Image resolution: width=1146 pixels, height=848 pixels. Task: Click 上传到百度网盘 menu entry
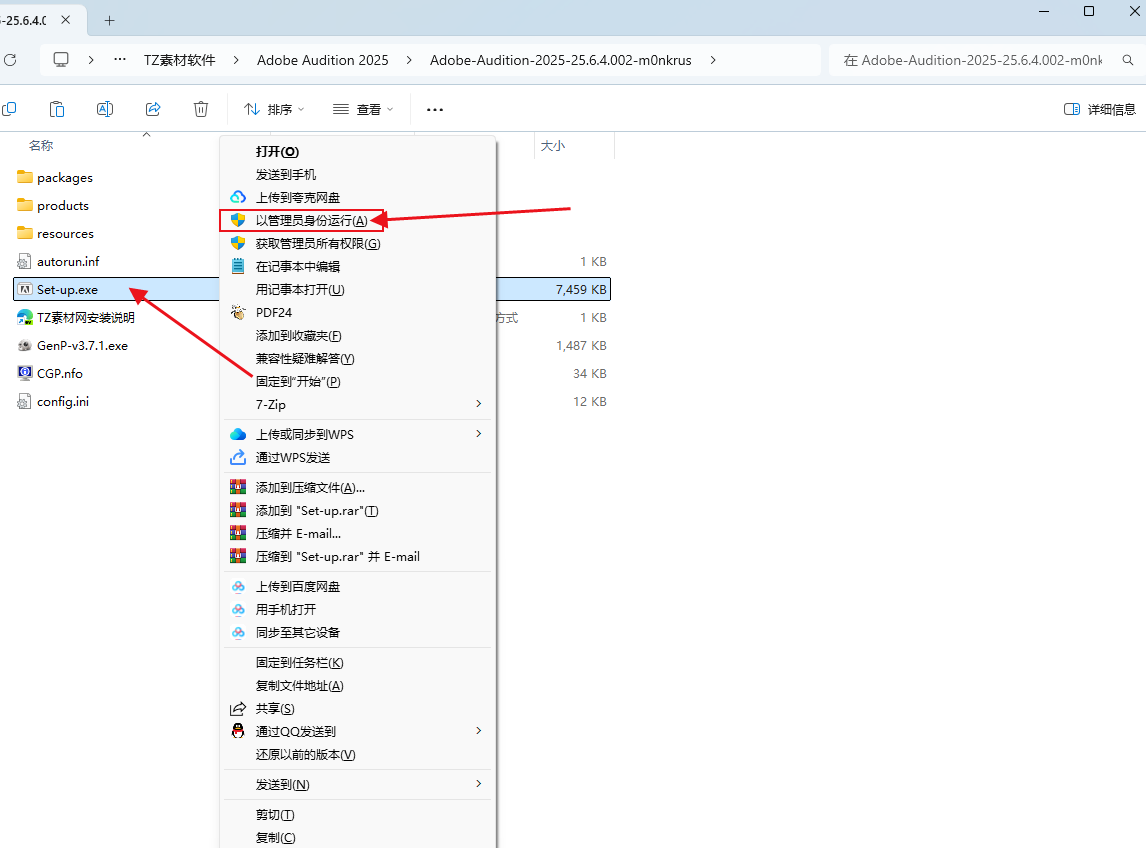click(358, 586)
